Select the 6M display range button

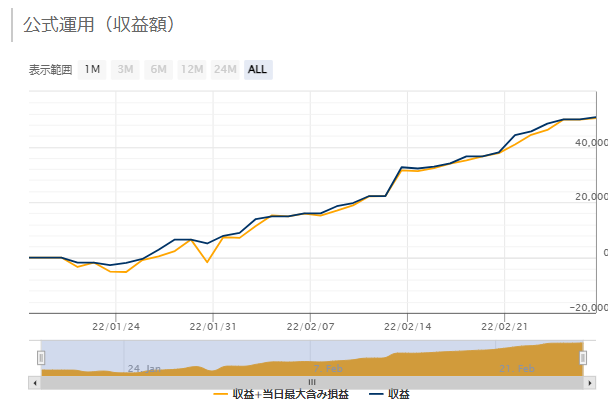tap(159, 70)
